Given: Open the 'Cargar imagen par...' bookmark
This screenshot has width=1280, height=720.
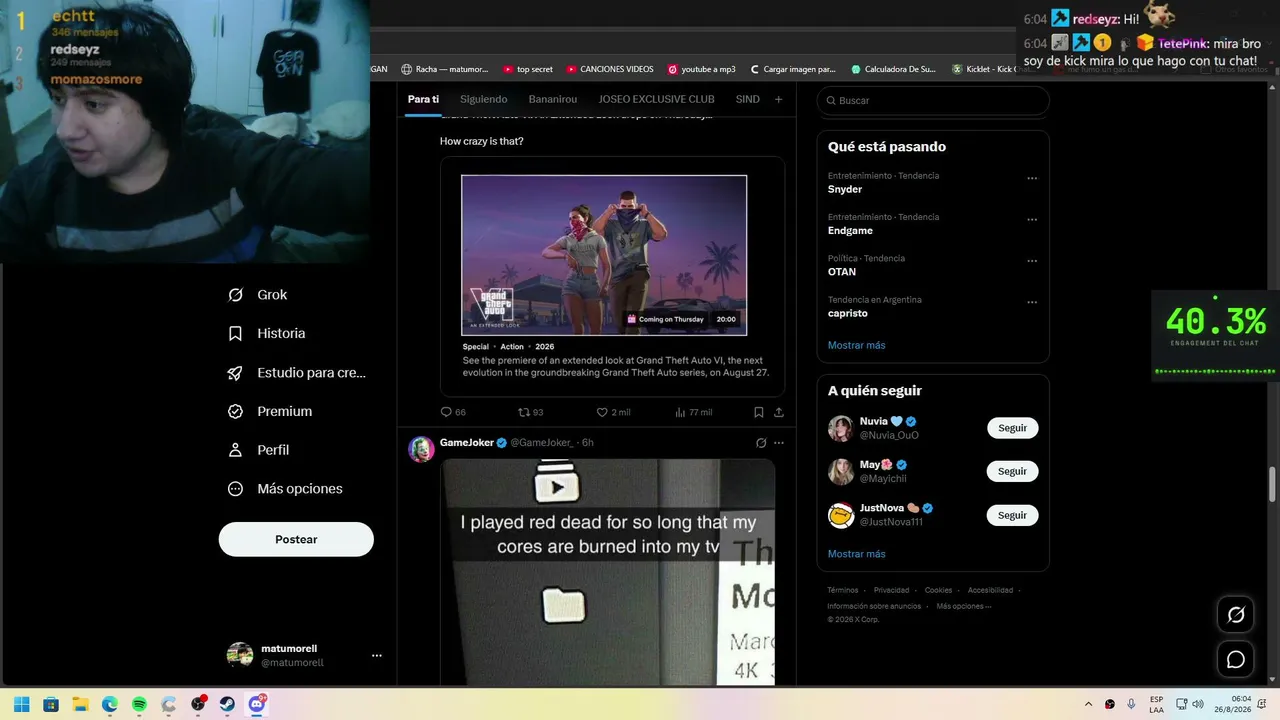Looking at the screenshot, I should pyautogui.click(x=792, y=69).
